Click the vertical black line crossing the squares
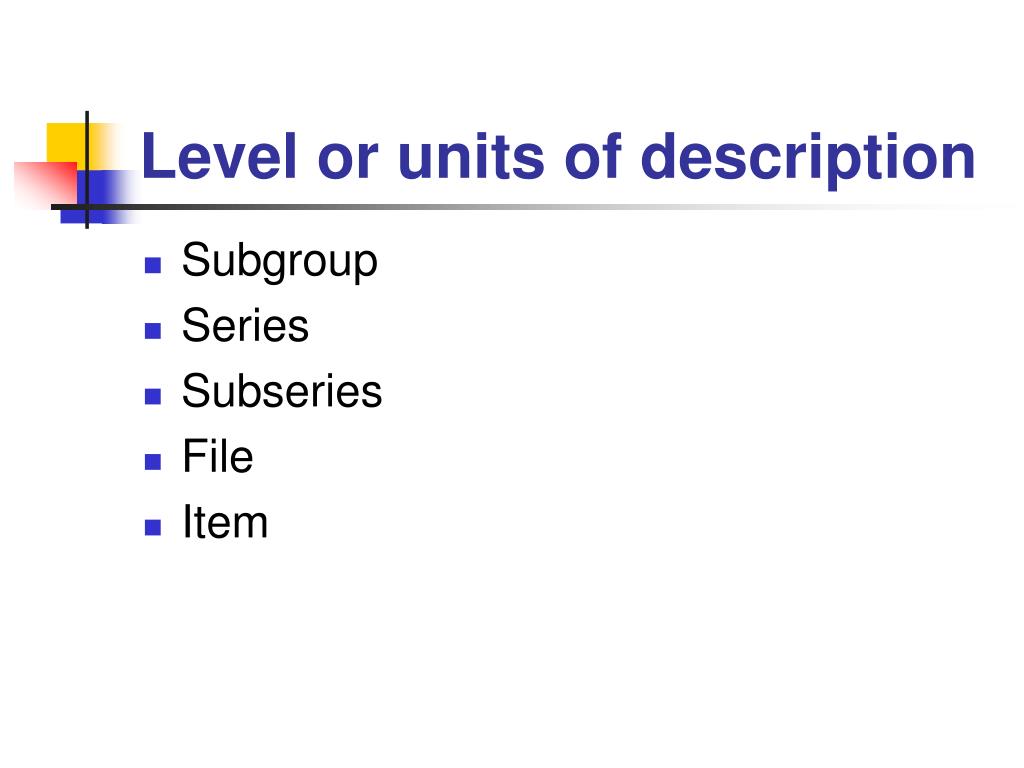1024x768 pixels. point(87,170)
